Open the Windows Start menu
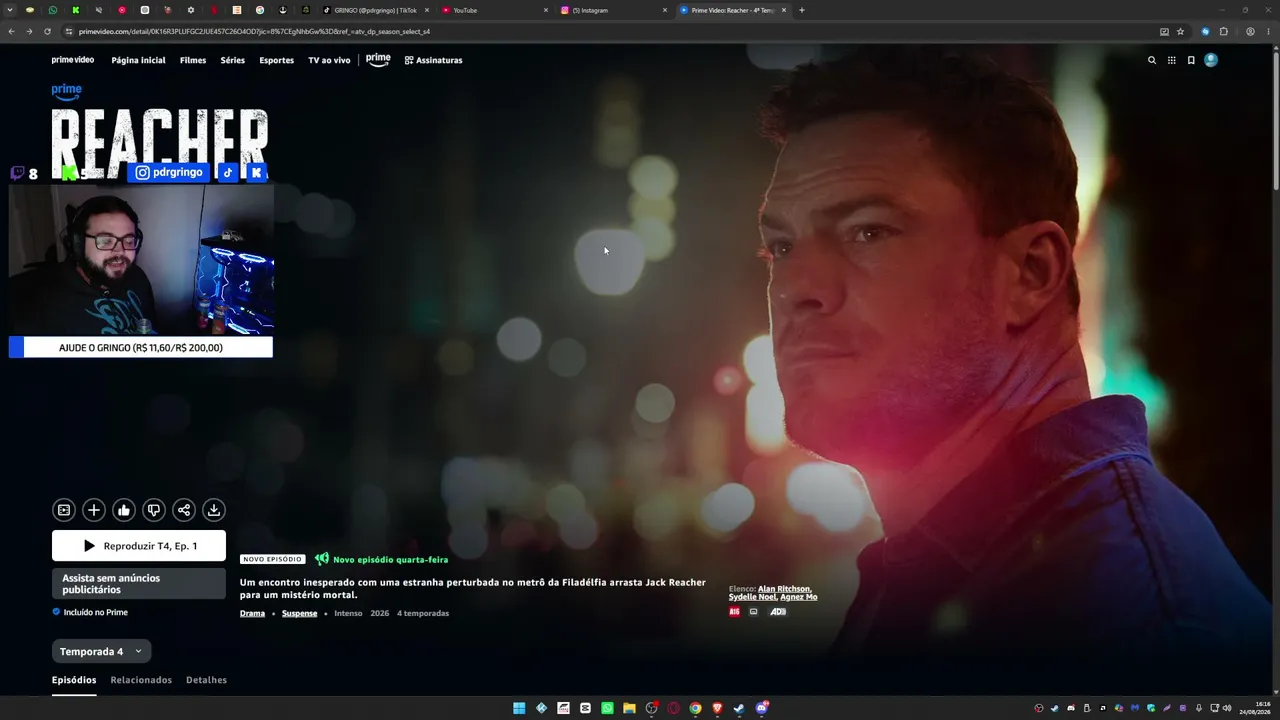The height and width of the screenshot is (720, 1280). 519,708
